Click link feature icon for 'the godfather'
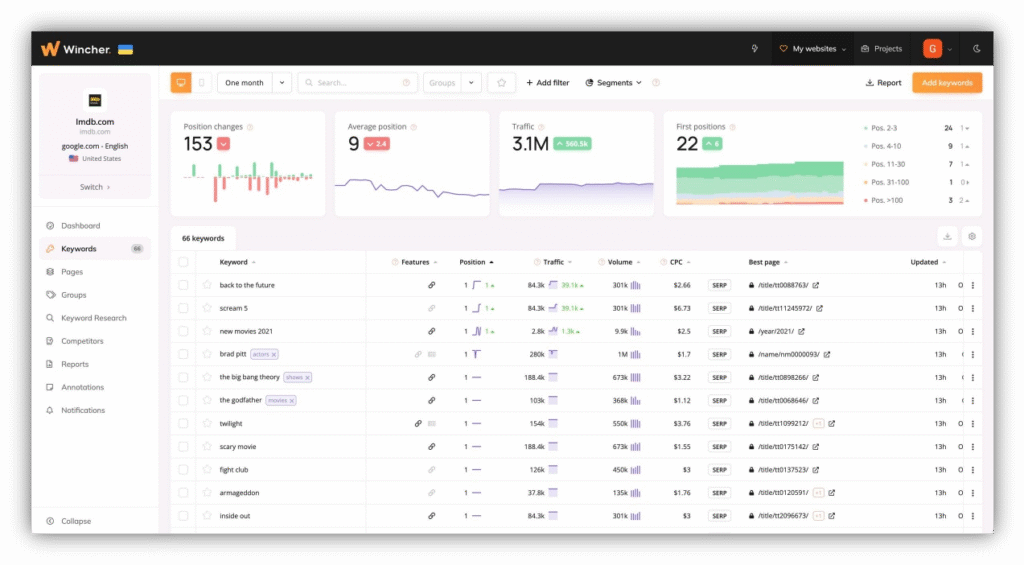Screen dimensions: 1024x565 432,400
